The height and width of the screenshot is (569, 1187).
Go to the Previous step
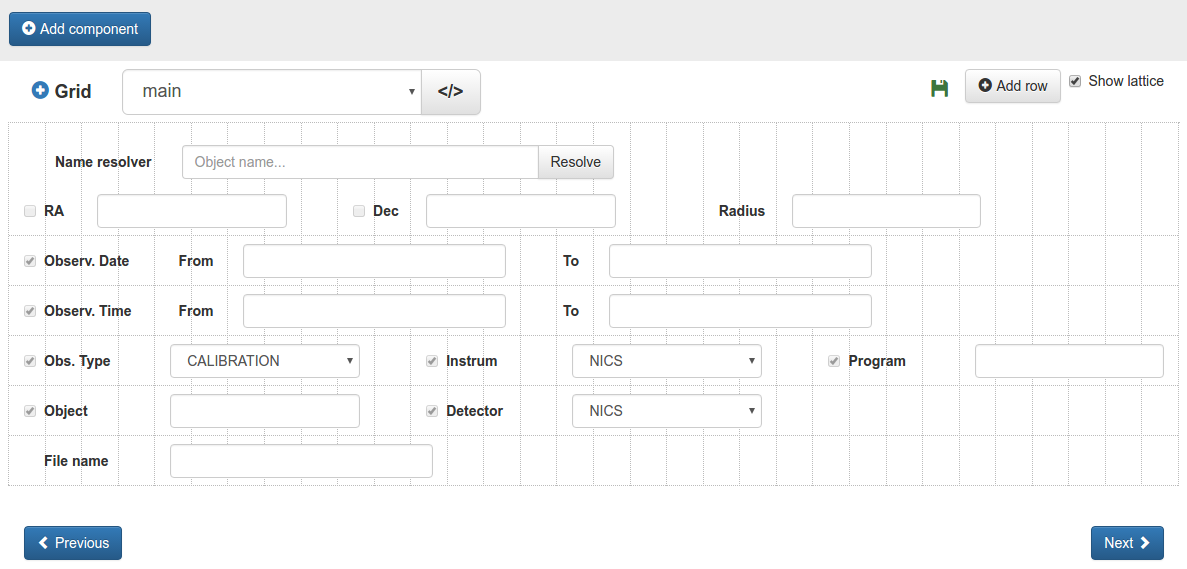(73, 543)
